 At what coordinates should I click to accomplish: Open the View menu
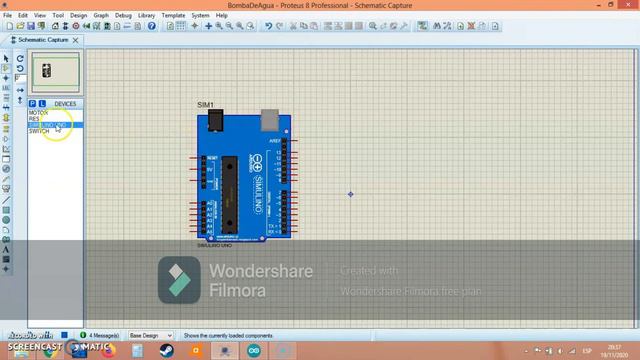[40, 15]
